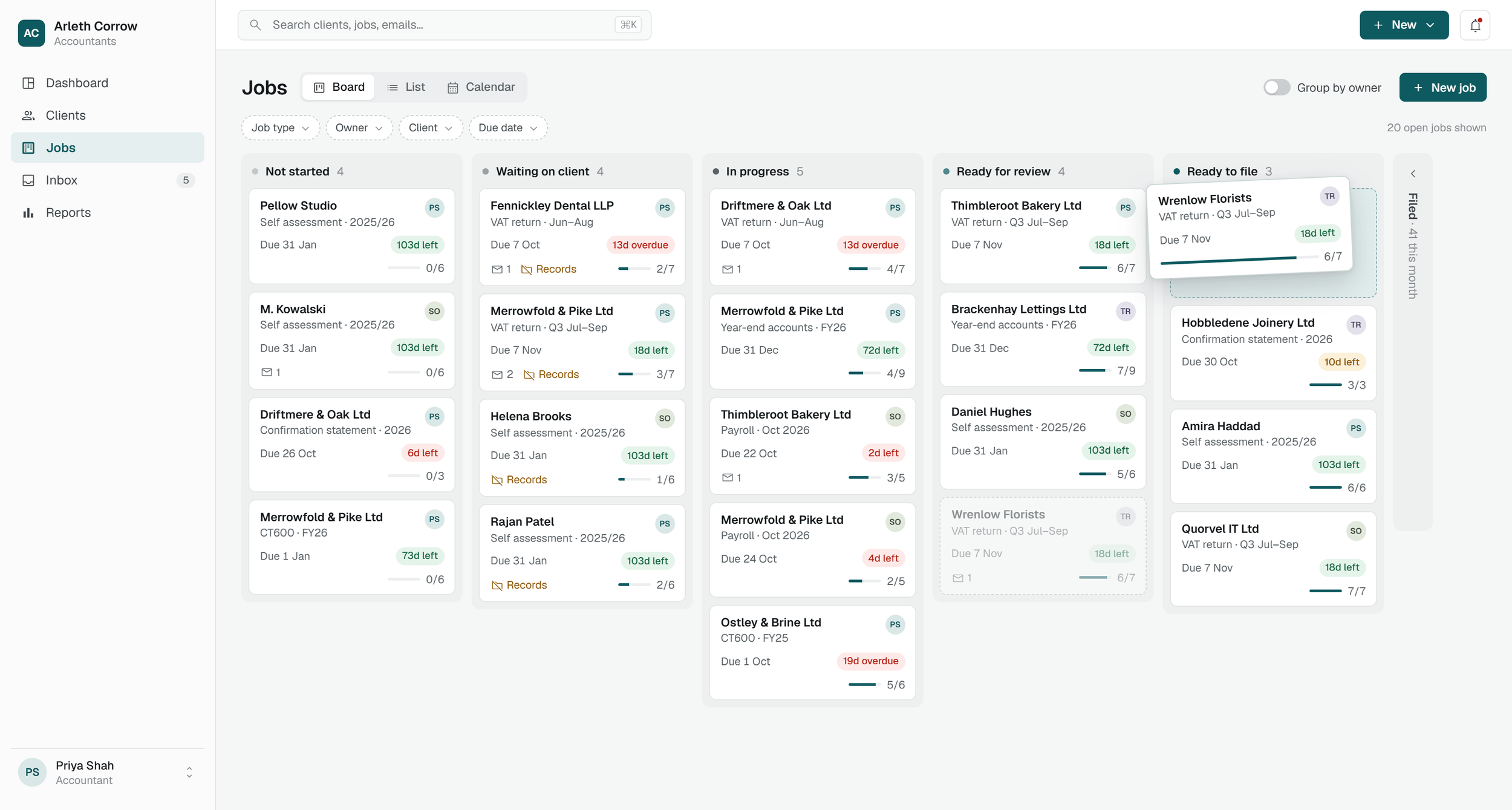The image size is (1512, 810).
Task: Click SO avatar on Quorvel IT Ltd card
Action: (1355, 531)
